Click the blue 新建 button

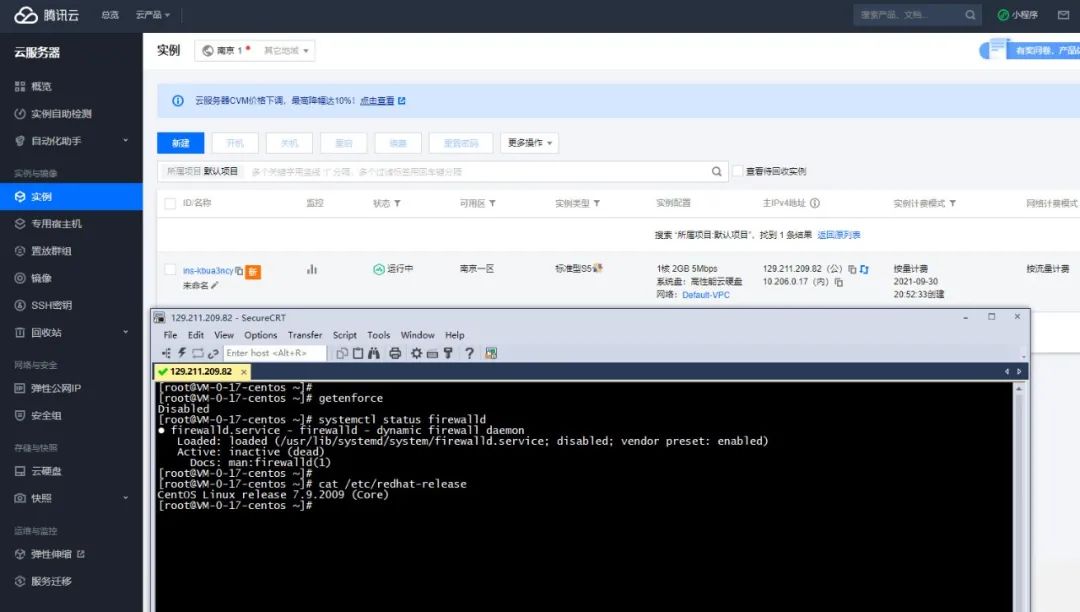click(x=180, y=143)
